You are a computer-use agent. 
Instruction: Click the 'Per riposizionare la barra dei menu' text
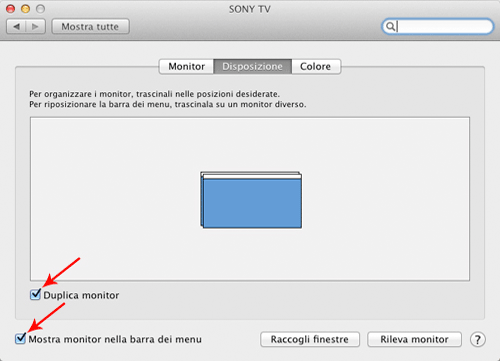point(168,104)
